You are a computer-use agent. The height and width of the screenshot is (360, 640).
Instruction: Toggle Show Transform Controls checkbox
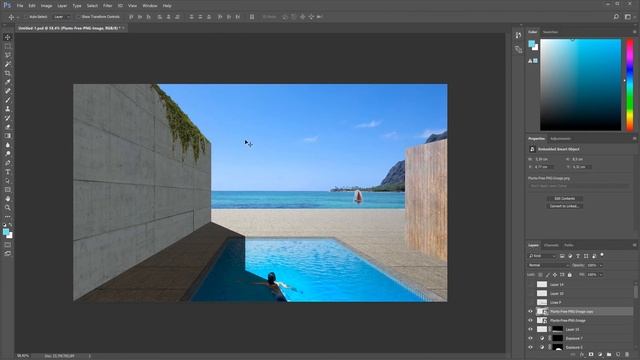(78, 17)
